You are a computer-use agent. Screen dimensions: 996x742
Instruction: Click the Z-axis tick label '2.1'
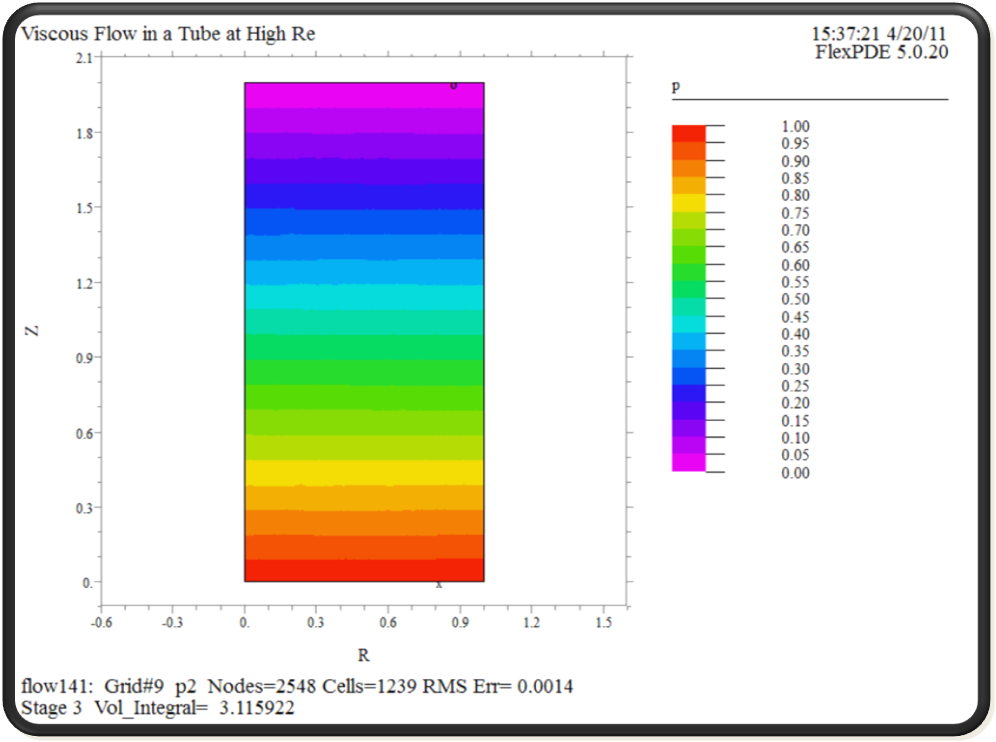[84, 58]
